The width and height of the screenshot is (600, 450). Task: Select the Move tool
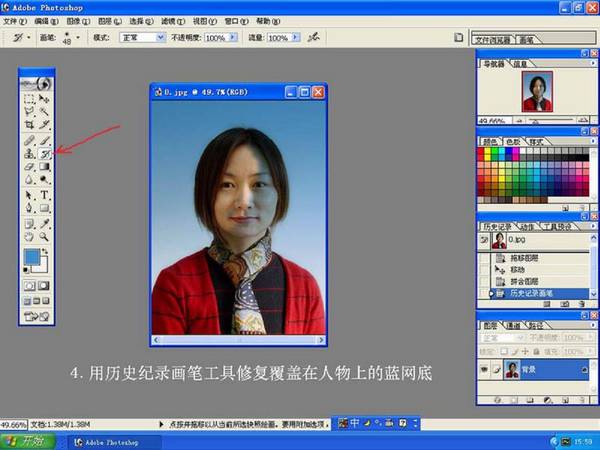click(x=44, y=99)
